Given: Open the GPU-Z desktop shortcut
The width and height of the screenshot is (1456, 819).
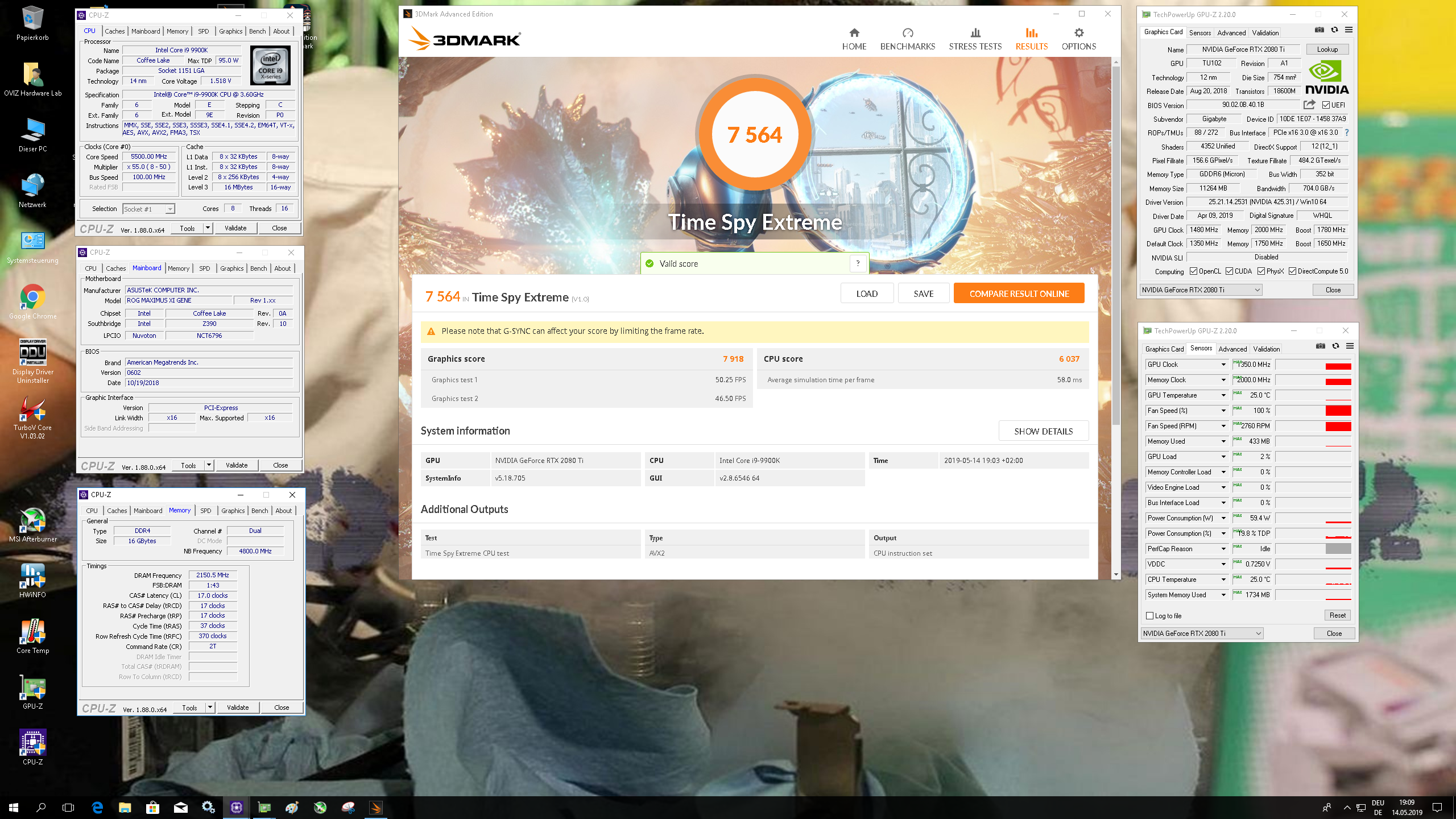Looking at the screenshot, I should click(32, 692).
